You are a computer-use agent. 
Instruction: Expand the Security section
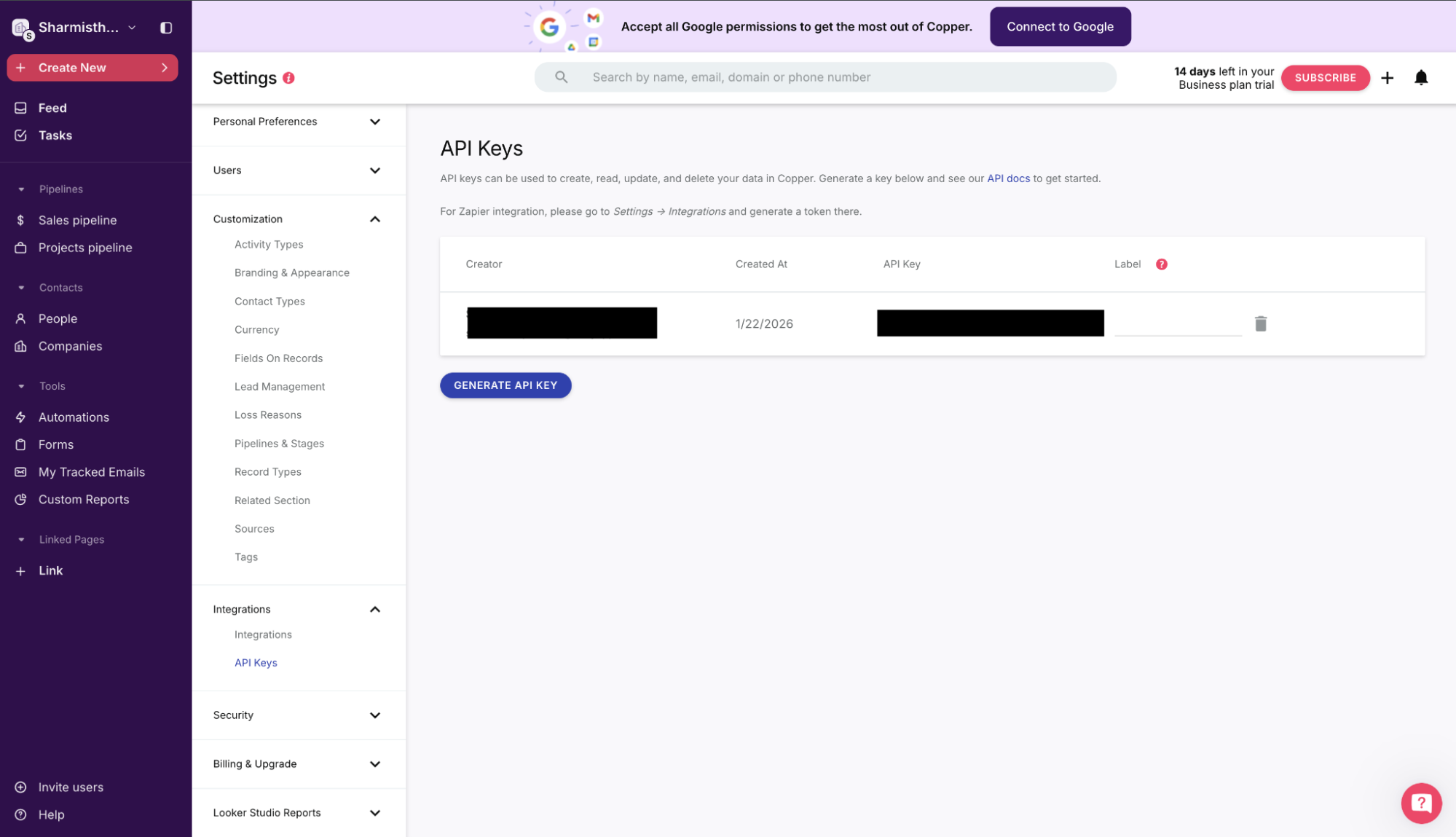(x=374, y=715)
